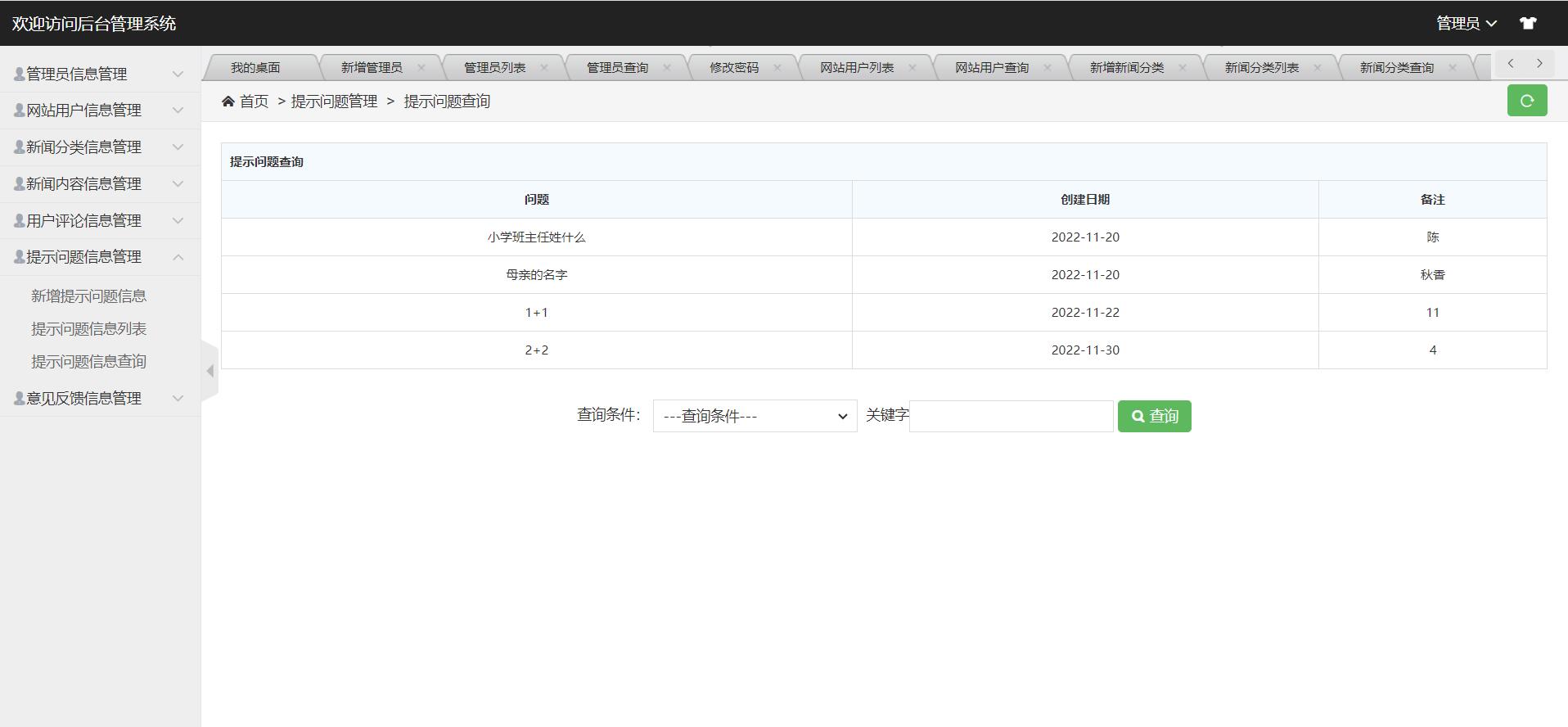Click the 问题 column header
The image size is (1568, 727).
tap(537, 199)
